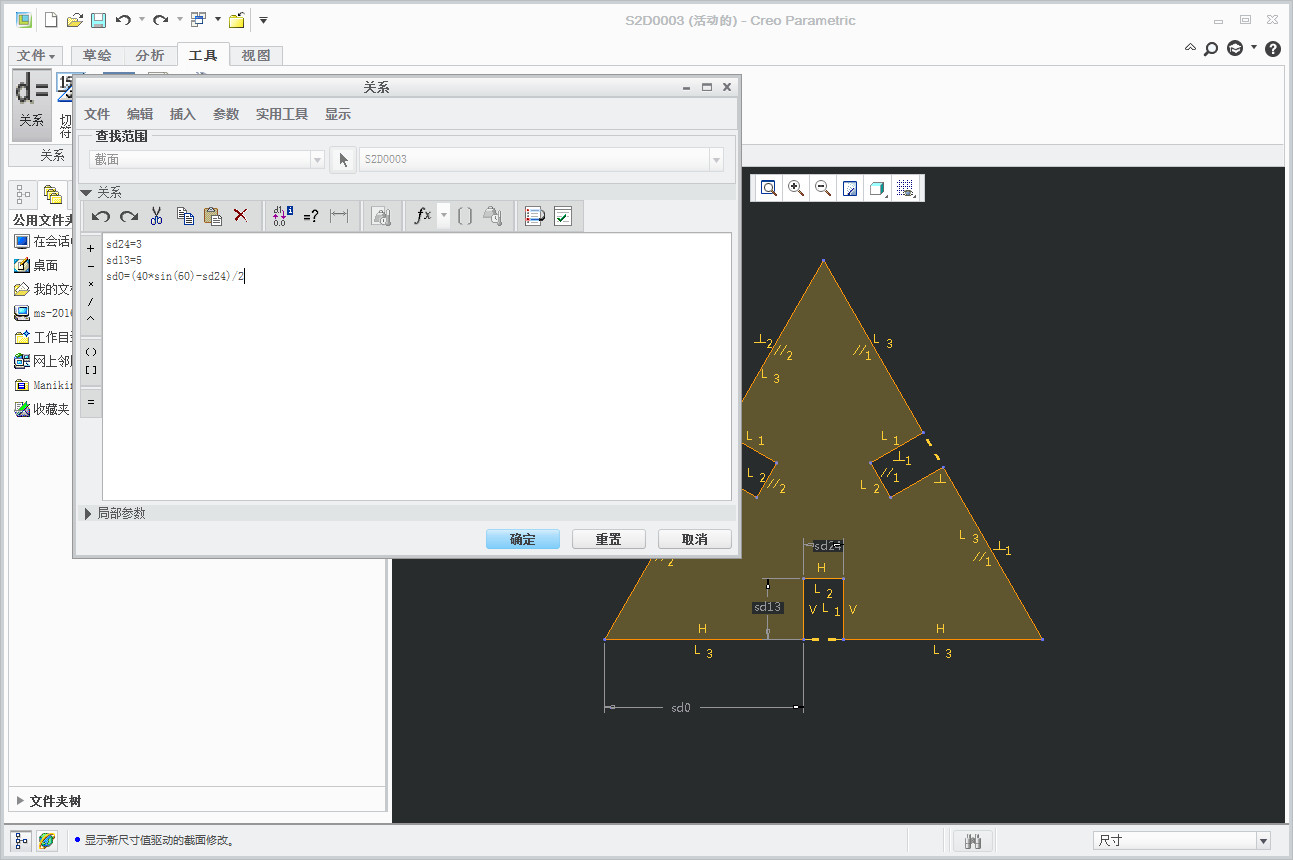
Task: Copy relation text with the copy icon
Action: coord(185,215)
